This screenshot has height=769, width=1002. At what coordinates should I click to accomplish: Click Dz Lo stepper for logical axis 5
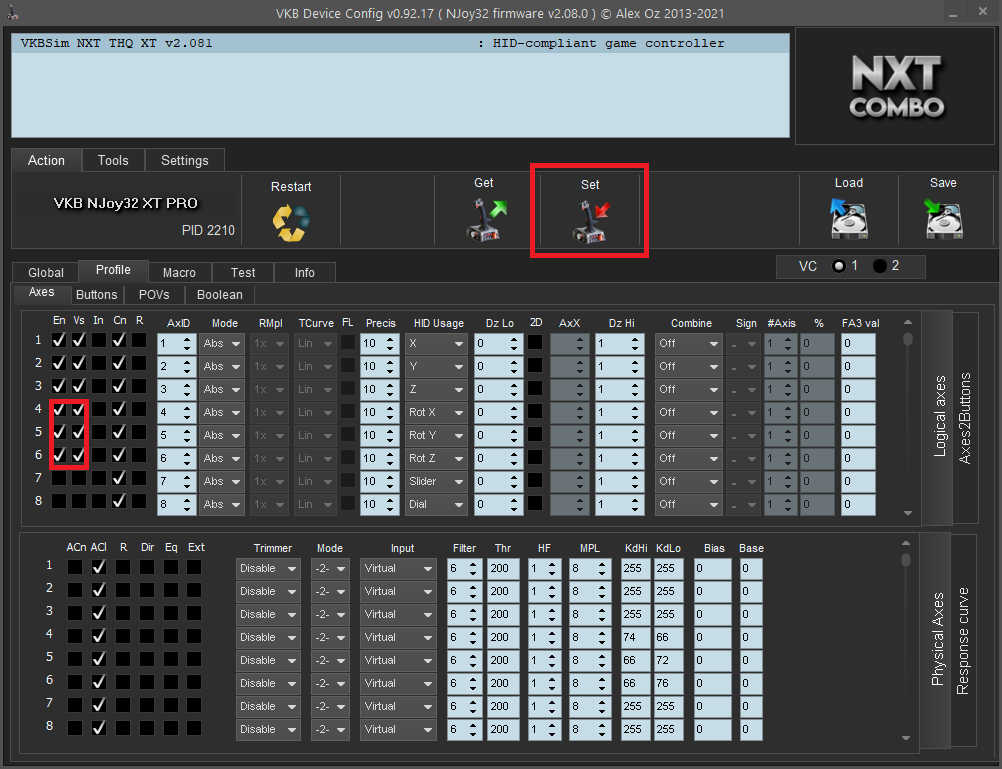pyautogui.click(x=514, y=436)
